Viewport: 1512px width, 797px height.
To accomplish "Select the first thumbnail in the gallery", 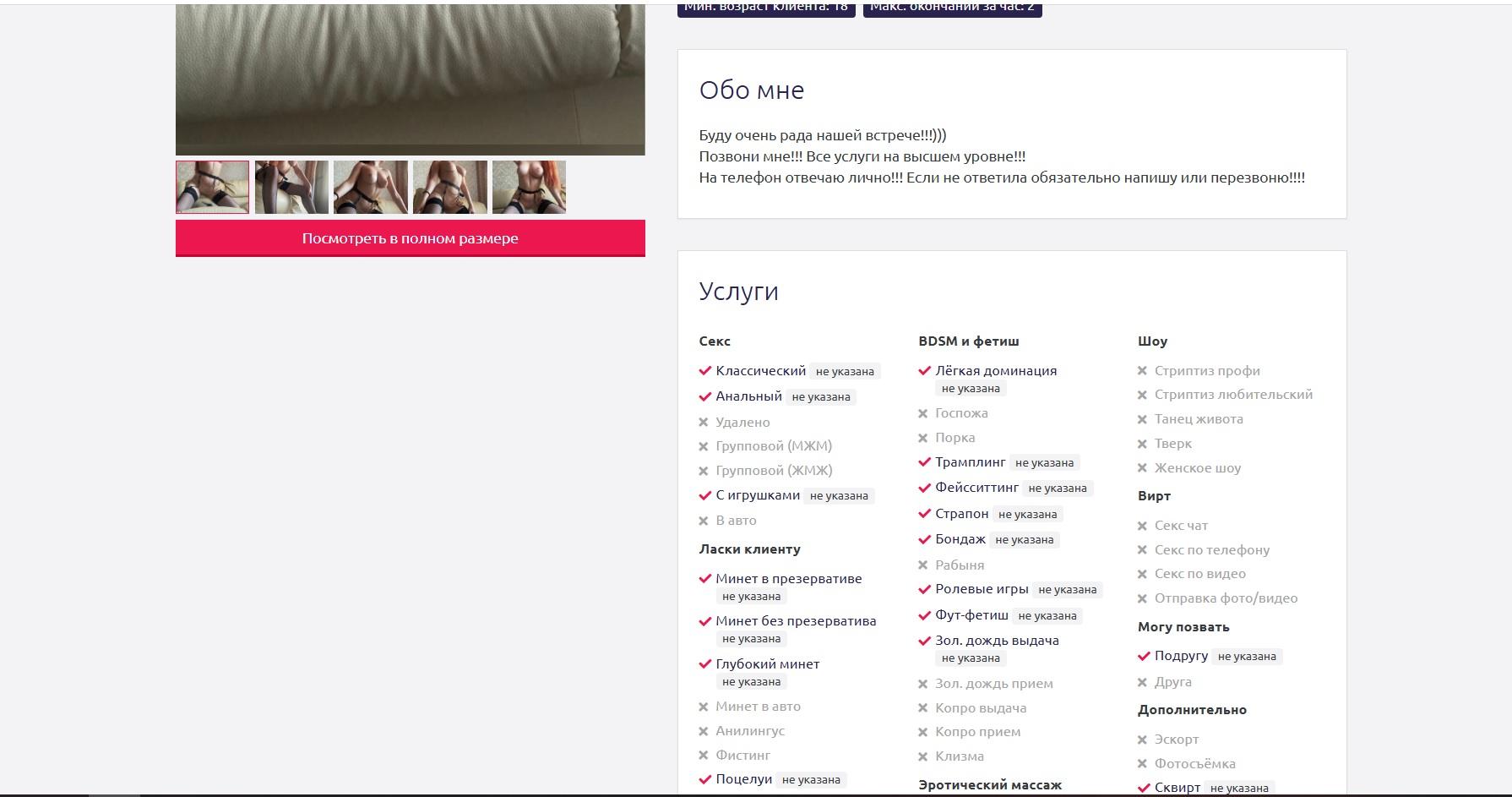I will pyautogui.click(x=212, y=187).
